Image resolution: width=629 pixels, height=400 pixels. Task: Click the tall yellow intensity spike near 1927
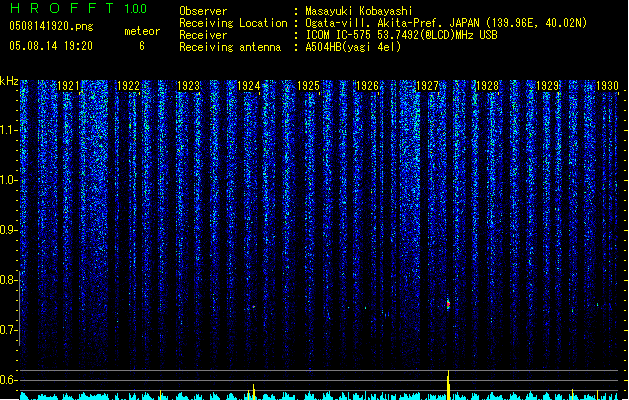click(x=448, y=385)
